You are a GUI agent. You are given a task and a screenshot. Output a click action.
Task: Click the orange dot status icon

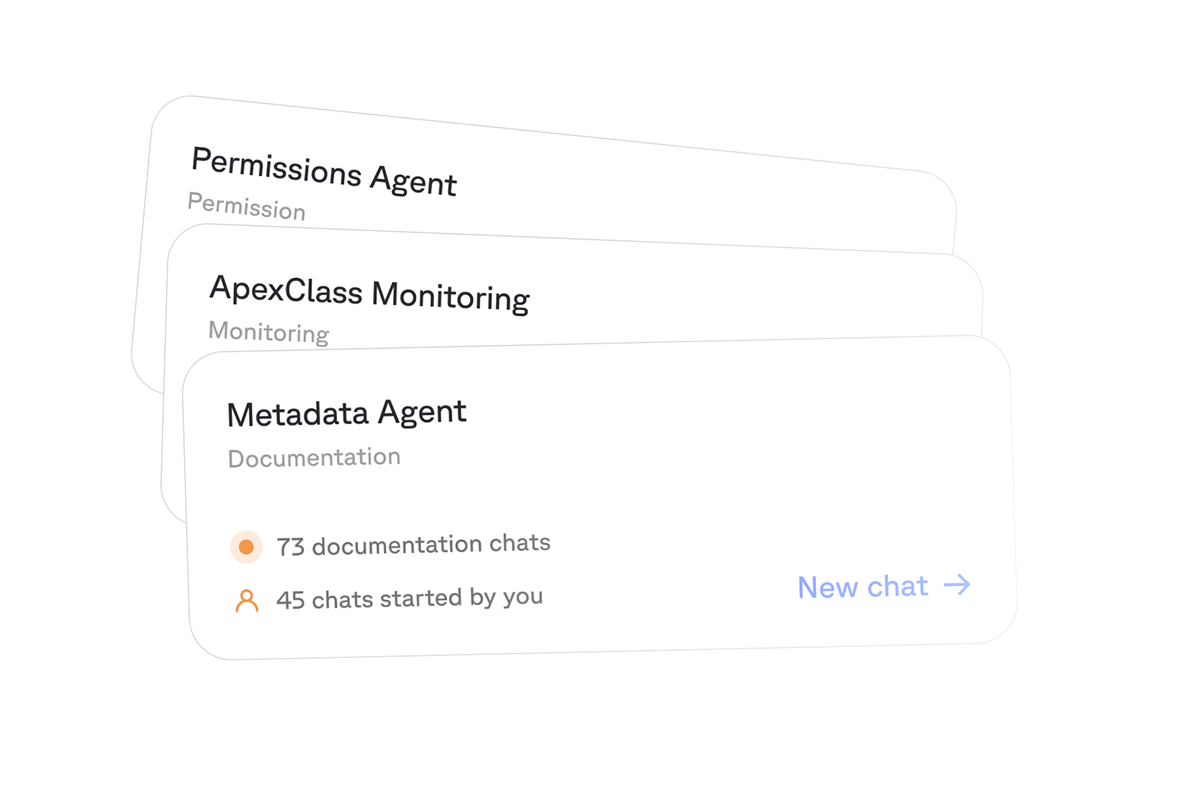[246, 547]
